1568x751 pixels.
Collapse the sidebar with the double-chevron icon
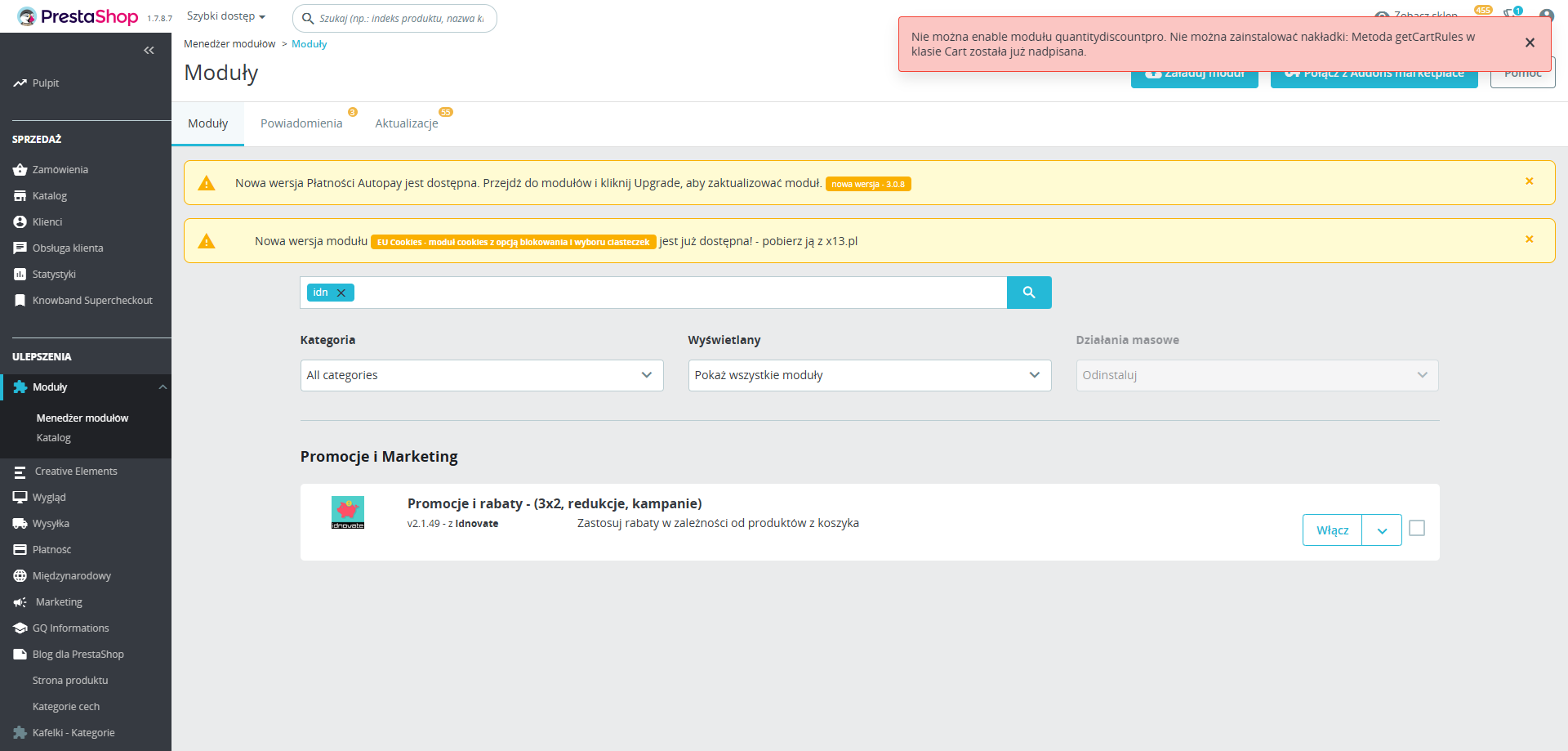(x=149, y=51)
